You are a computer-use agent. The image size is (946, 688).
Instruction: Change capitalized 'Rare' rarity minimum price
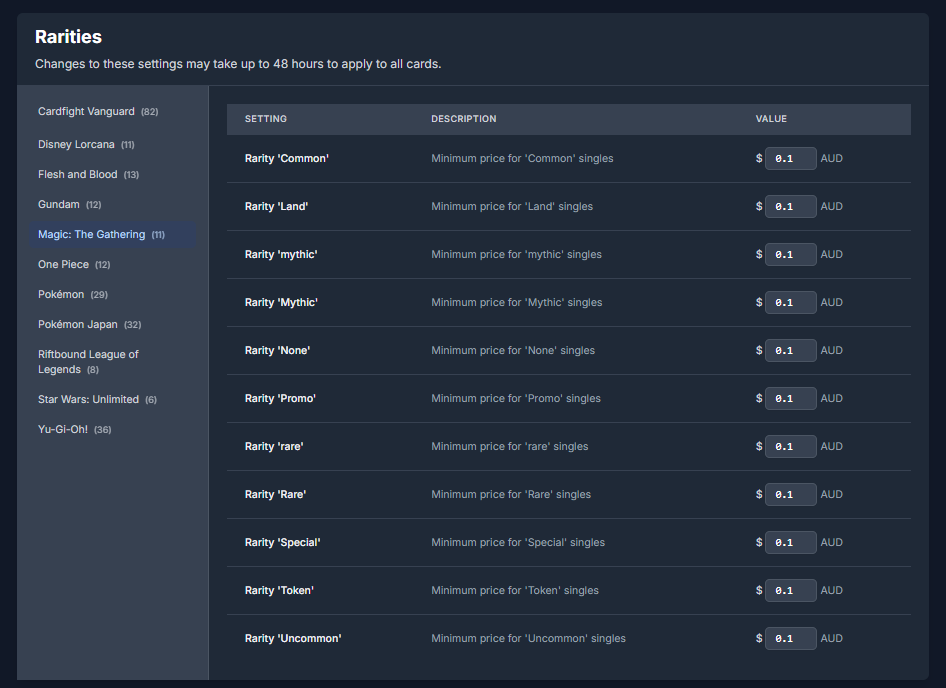(790, 494)
